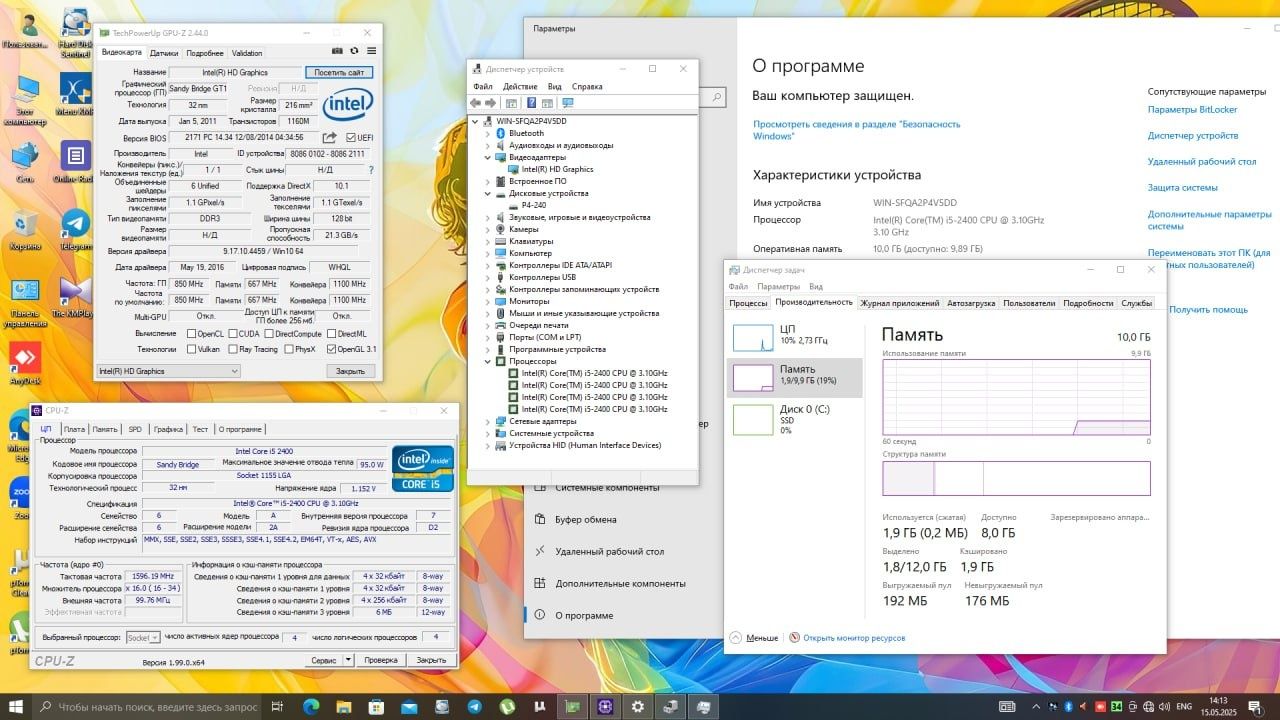Open the Действие menu in Device Manager

(x=520, y=86)
